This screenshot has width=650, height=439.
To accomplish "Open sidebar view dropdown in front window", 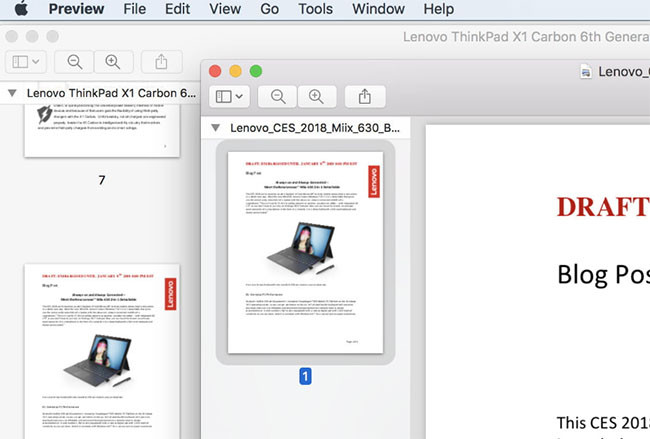I will coord(230,96).
